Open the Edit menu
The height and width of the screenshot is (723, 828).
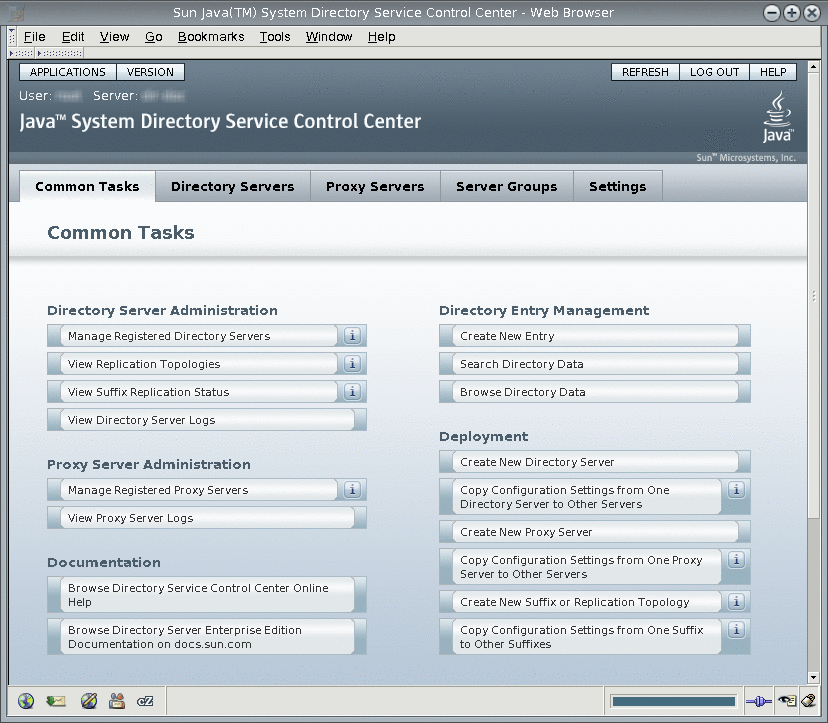point(73,37)
